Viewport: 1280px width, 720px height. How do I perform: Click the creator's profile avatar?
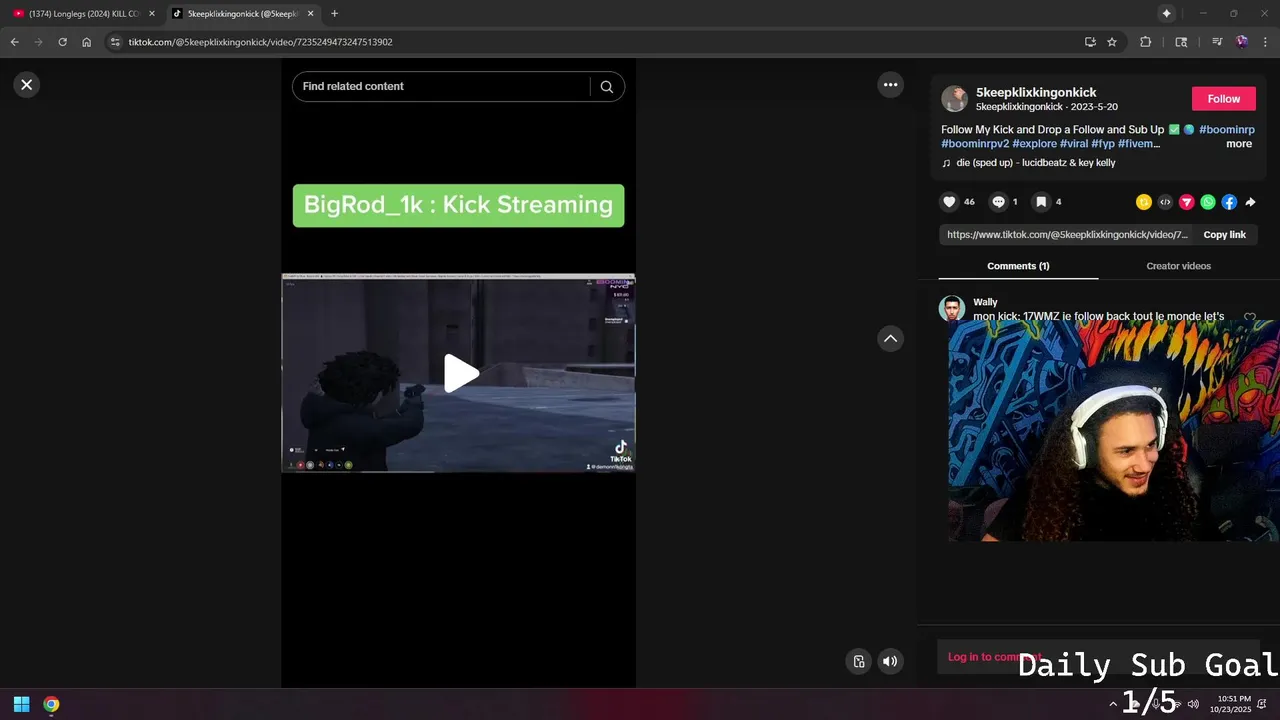pos(955,99)
